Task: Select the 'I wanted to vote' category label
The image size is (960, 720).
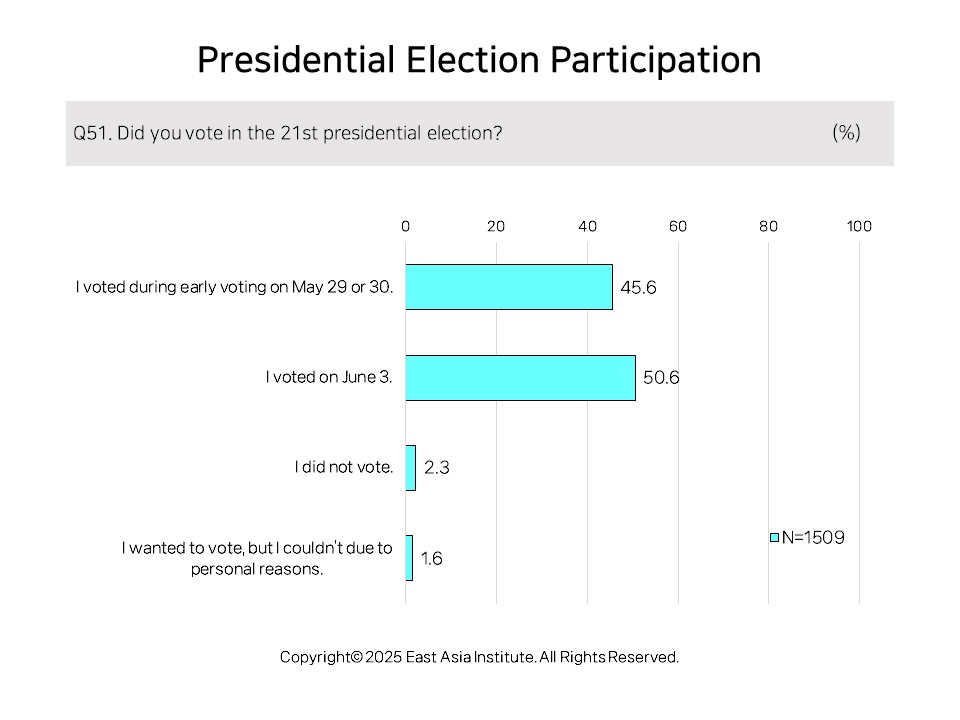Action: [x=257, y=558]
